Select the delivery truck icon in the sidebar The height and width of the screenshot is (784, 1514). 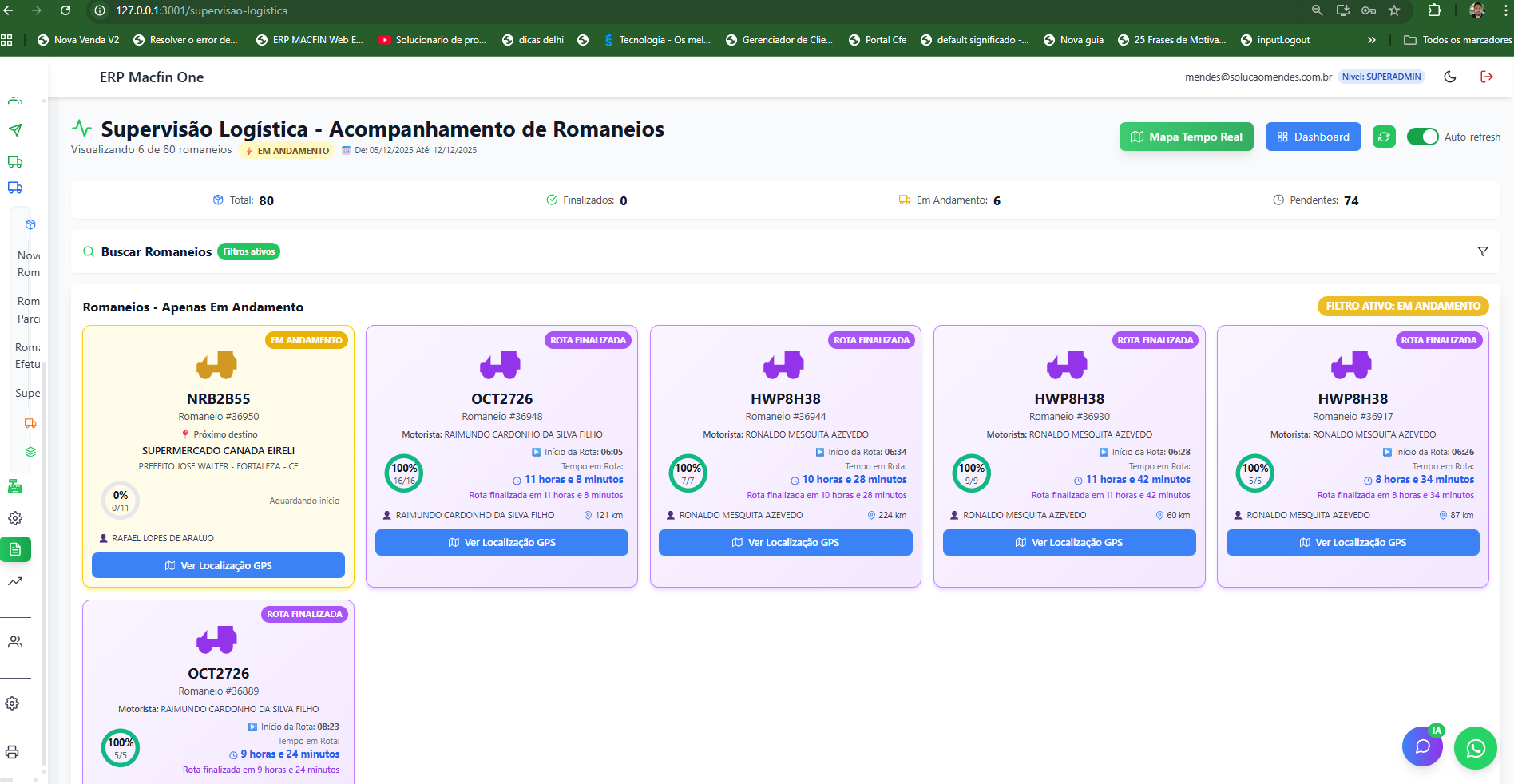point(14,162)
